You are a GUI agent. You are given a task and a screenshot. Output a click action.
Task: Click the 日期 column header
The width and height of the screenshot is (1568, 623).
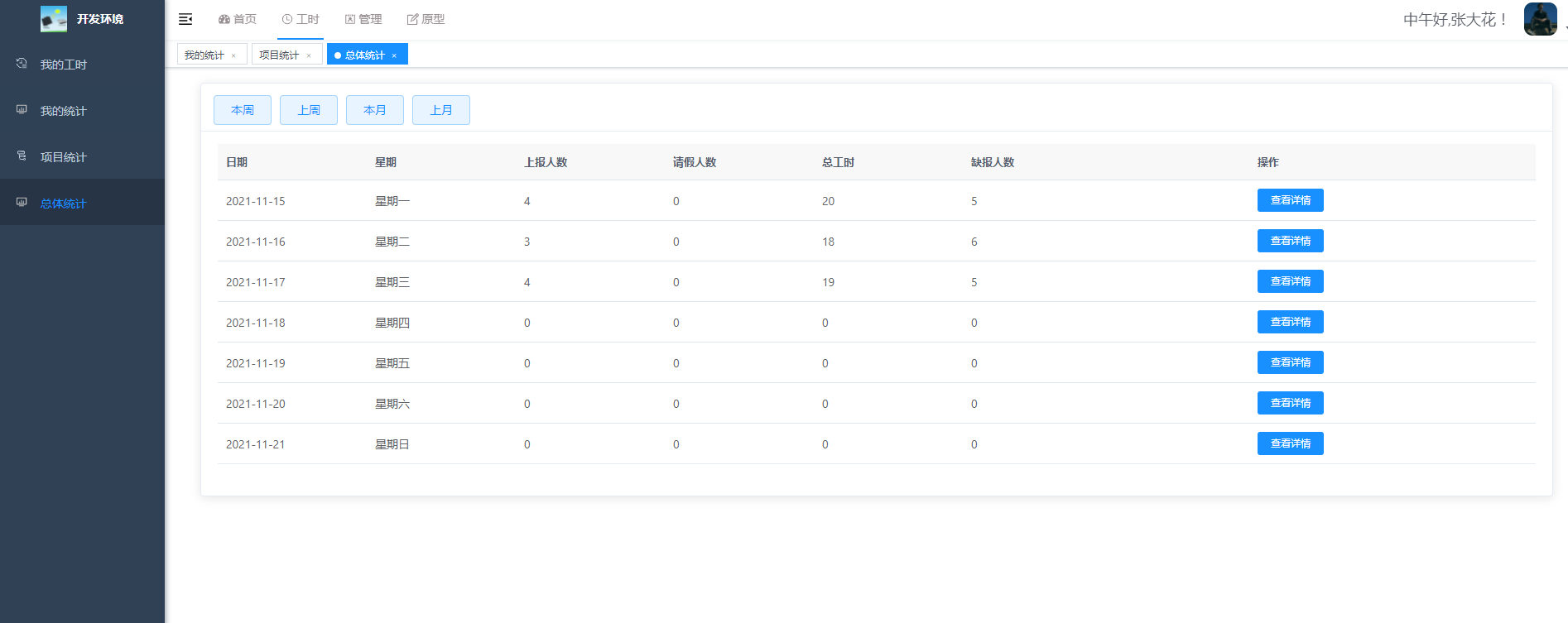237,162
